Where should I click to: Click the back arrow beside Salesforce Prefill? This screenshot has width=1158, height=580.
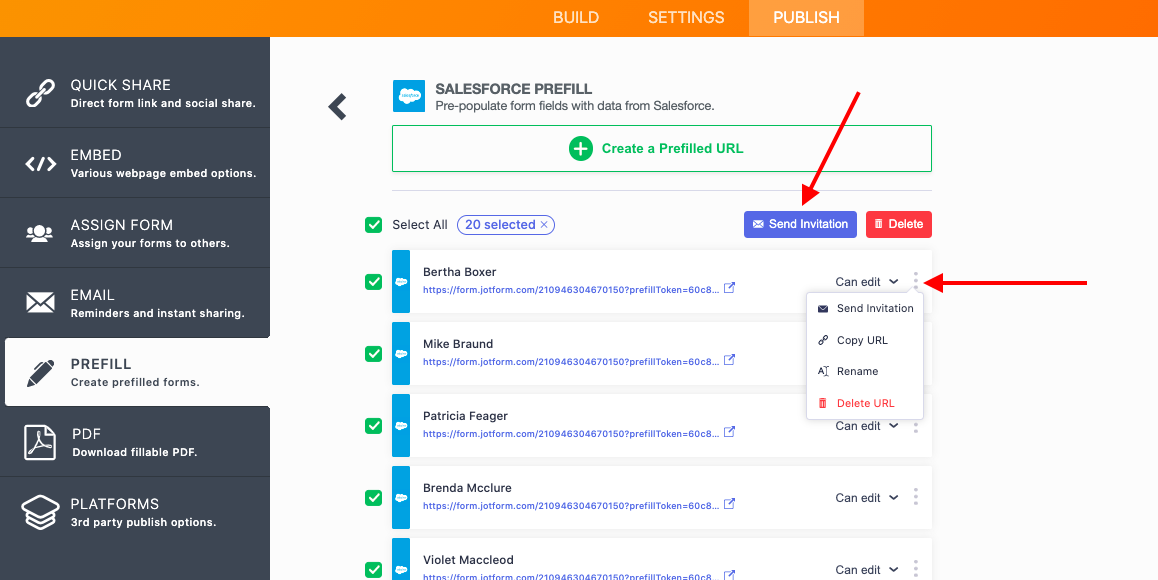[x=338, y=107]
